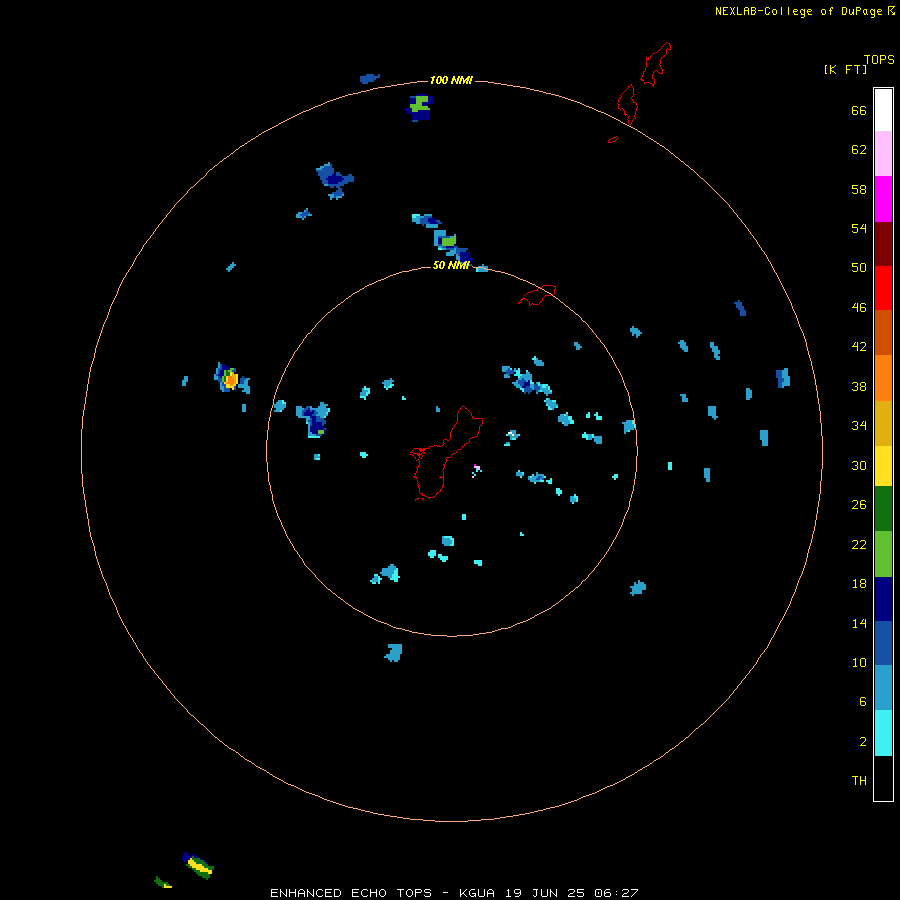Click the Rota island outline near 50 NMI ring

click(537, 295)
